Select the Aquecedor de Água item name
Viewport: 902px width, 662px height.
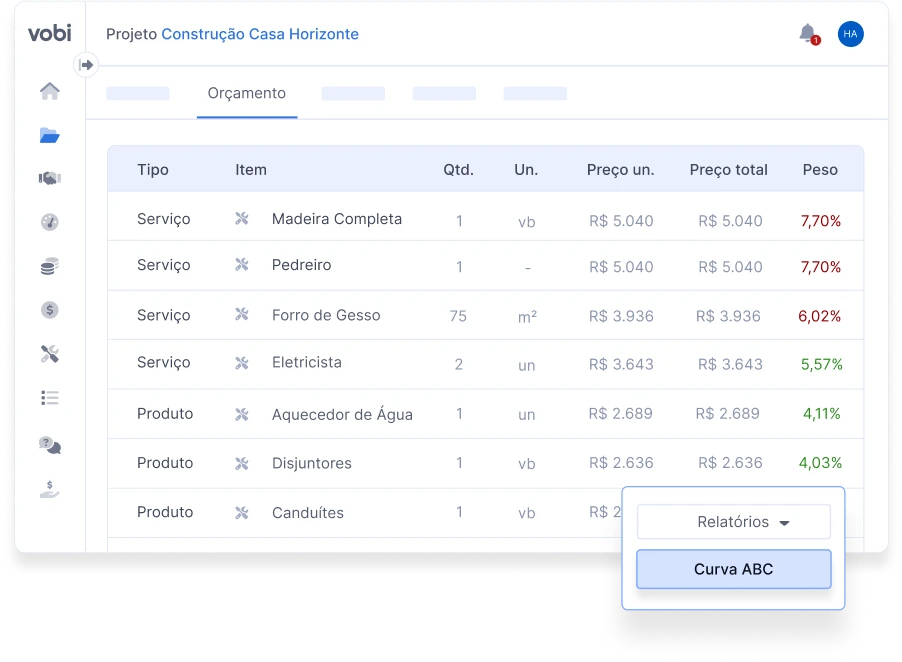point(342,414)
